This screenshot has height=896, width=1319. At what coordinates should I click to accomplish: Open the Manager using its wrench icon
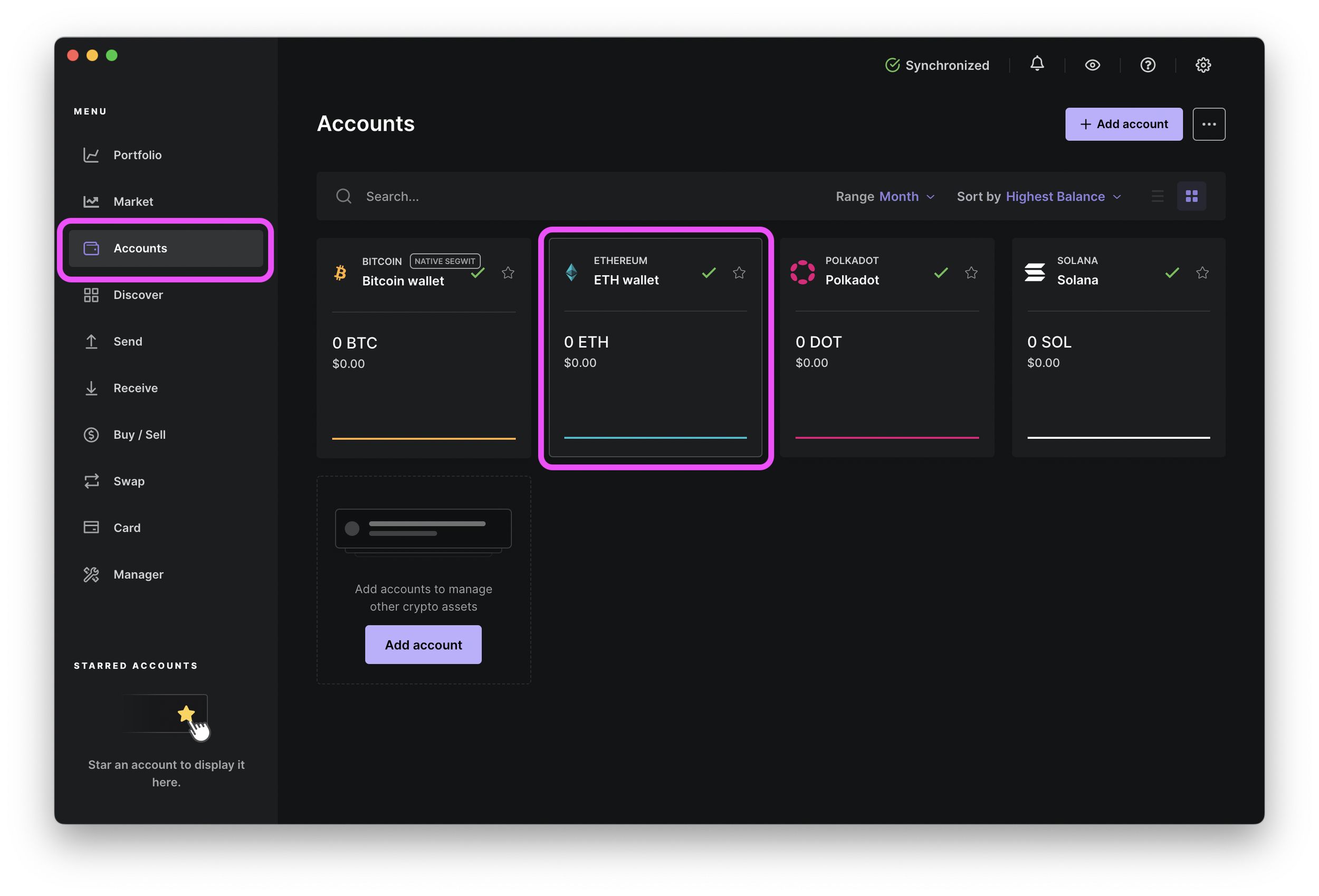coord(91,574)
